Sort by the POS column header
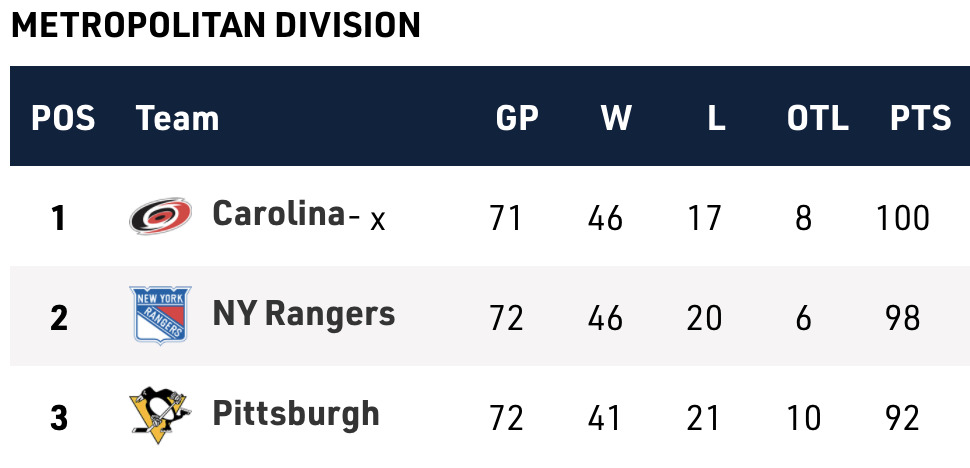 (63, 119)
